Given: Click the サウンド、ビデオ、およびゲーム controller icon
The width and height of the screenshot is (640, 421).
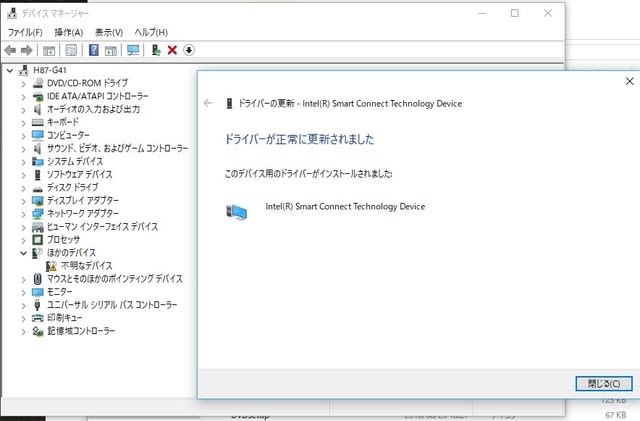Looking at the screenshot, I should point(38,148).
